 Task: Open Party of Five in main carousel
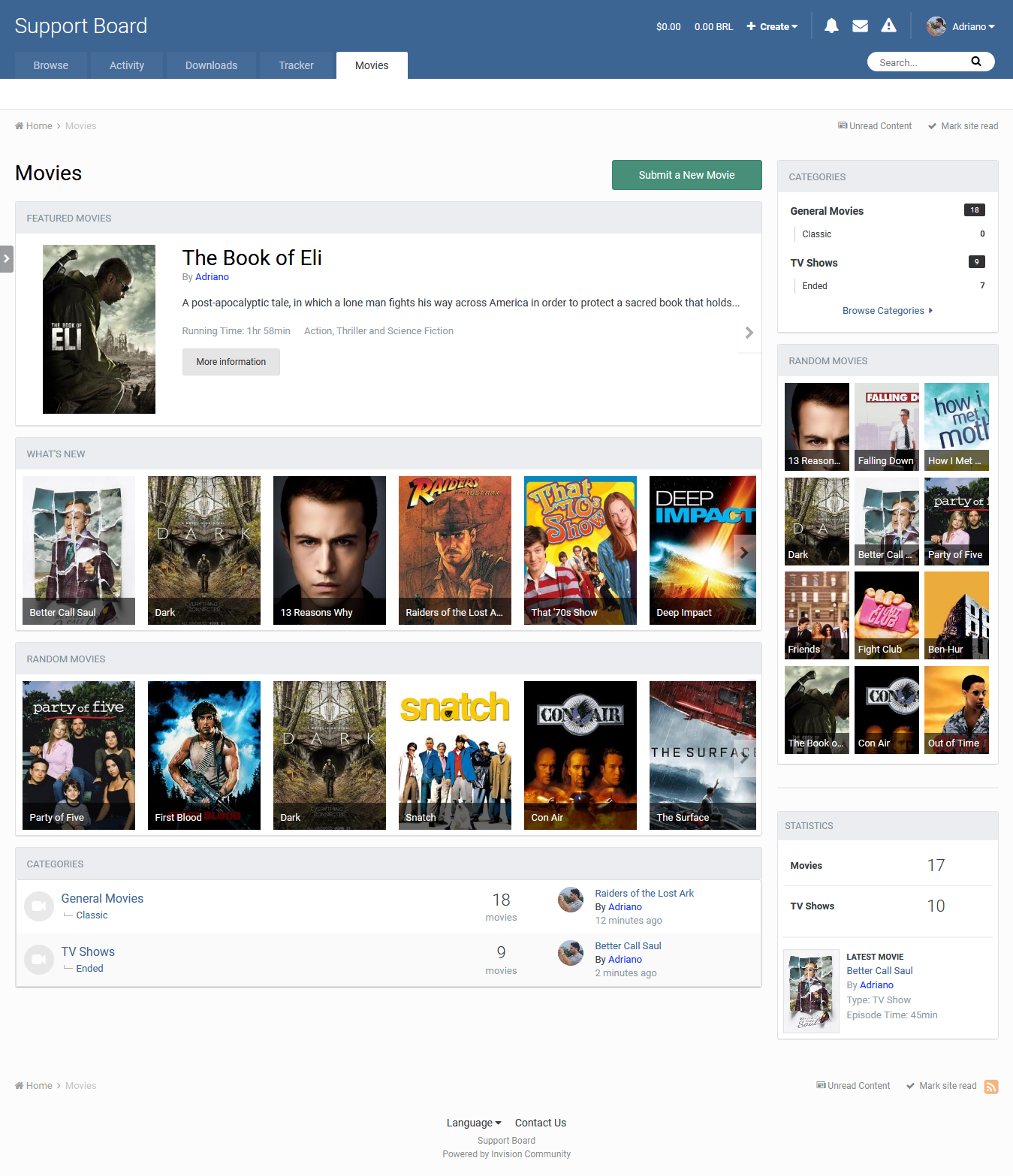click(79, 755)
